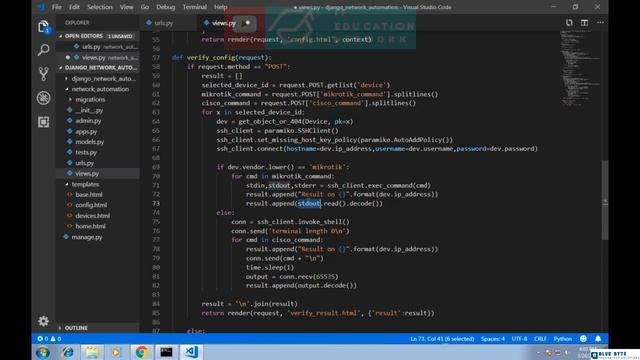Open the Debug view in activity bar
Viewport: 640px width, 360px height.
(x=43, y=98)
